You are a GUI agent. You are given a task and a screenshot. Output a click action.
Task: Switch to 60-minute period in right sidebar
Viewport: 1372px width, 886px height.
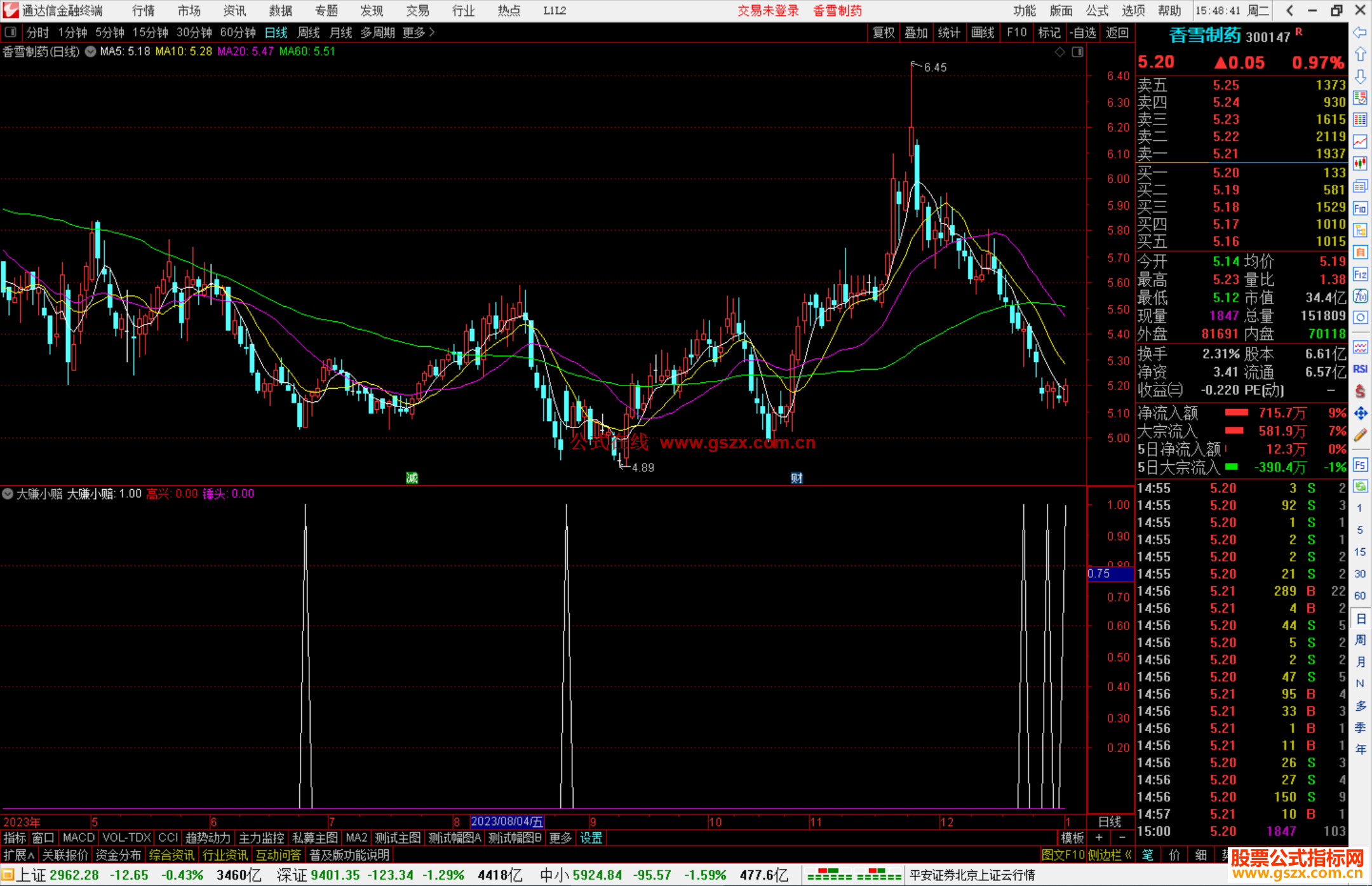click(x=1360, y=596)
